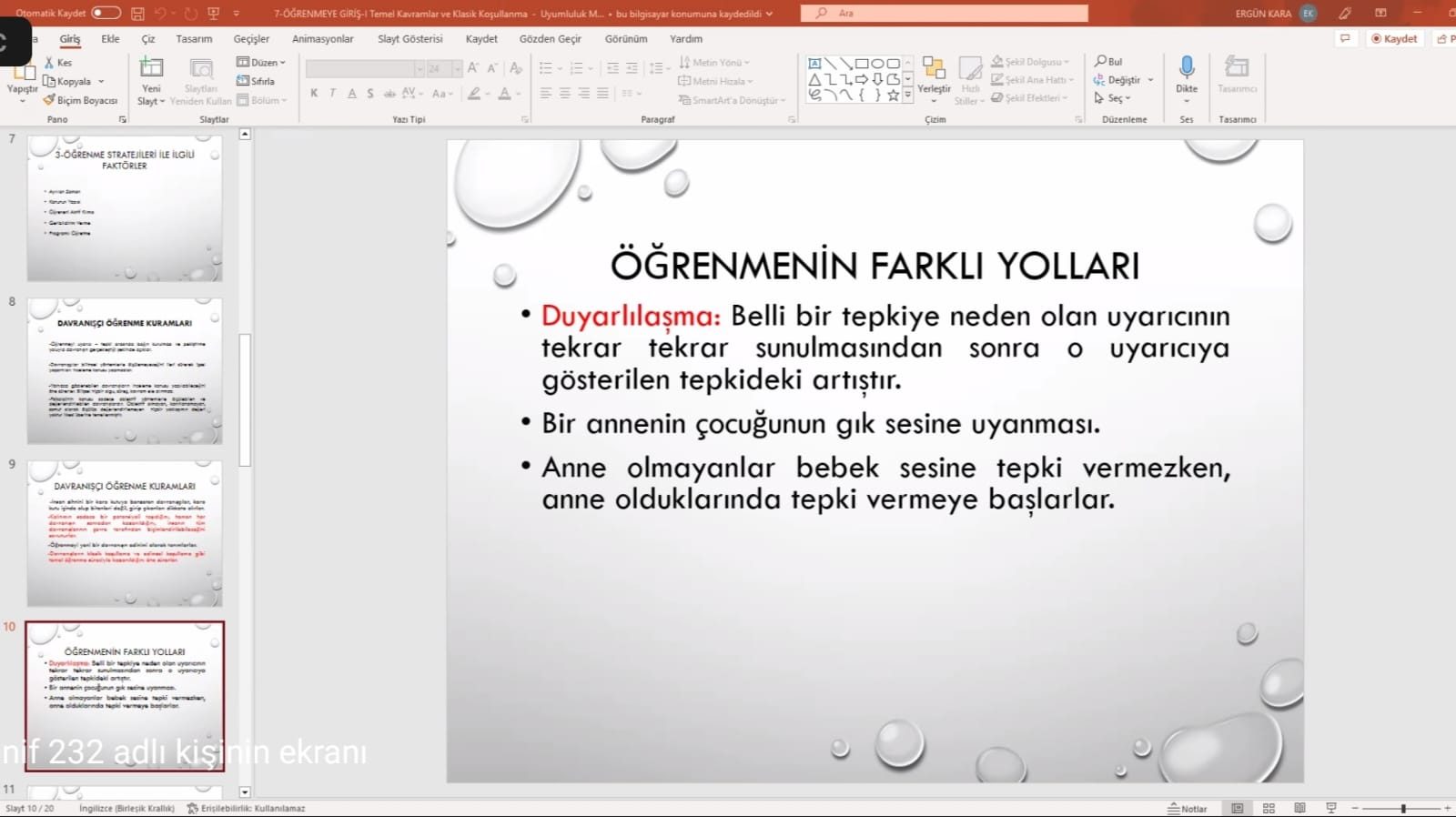Click the save disk icon in title bar
This screenshot has width=1456, height=817.
tap(138, 14)
